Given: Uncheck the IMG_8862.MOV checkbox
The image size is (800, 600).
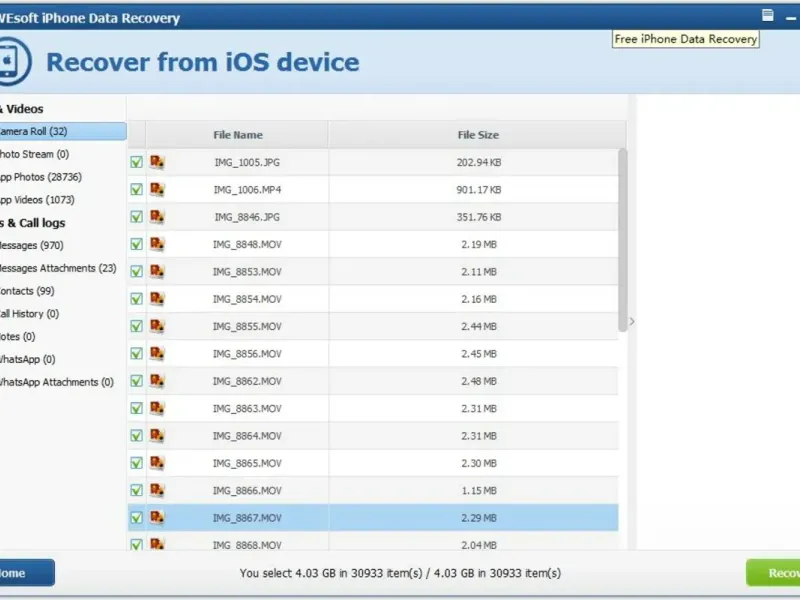Looking at the screenshot, I should [136, 381].
